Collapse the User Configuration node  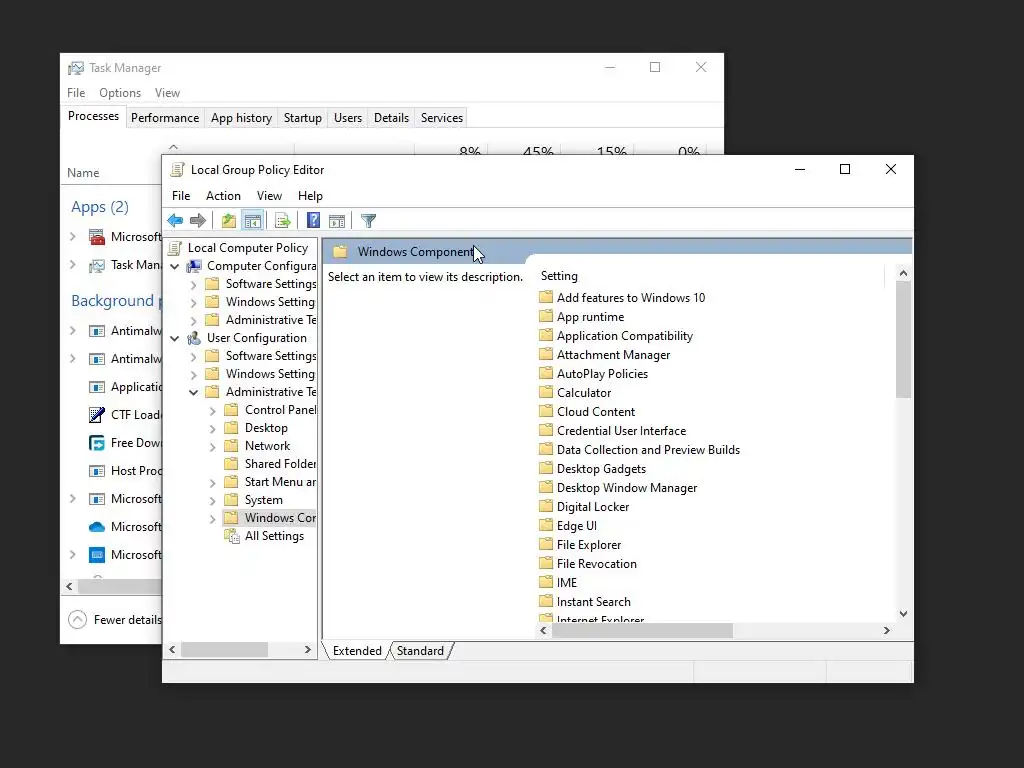point(175,338)
